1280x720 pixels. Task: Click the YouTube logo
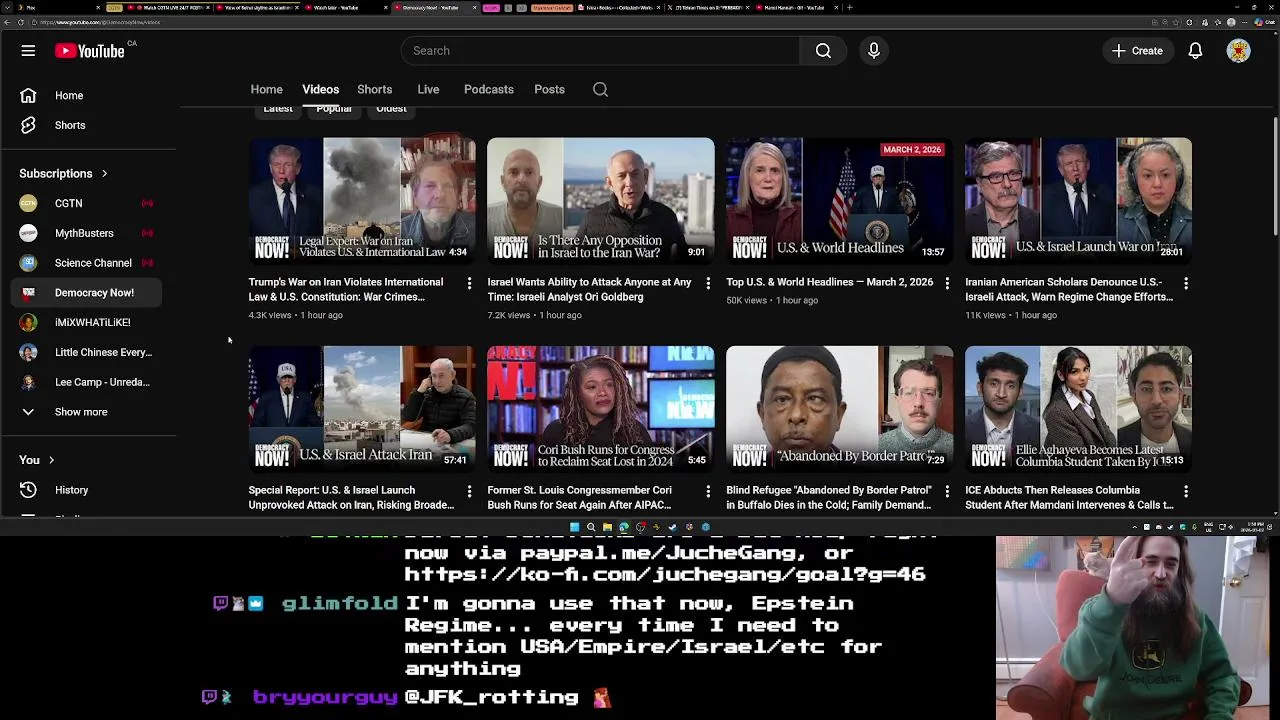(x=90, y=51)
